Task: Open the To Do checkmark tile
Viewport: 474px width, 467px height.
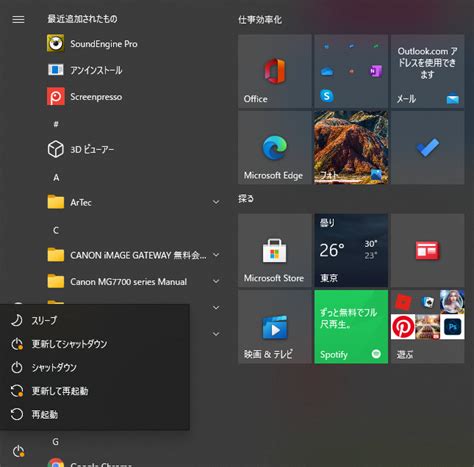Action: [x=427, y=147]
